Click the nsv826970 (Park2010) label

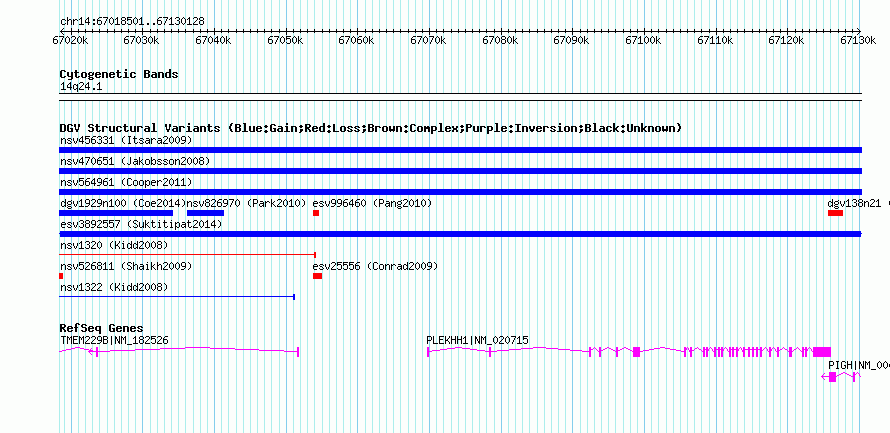point(246,203)
